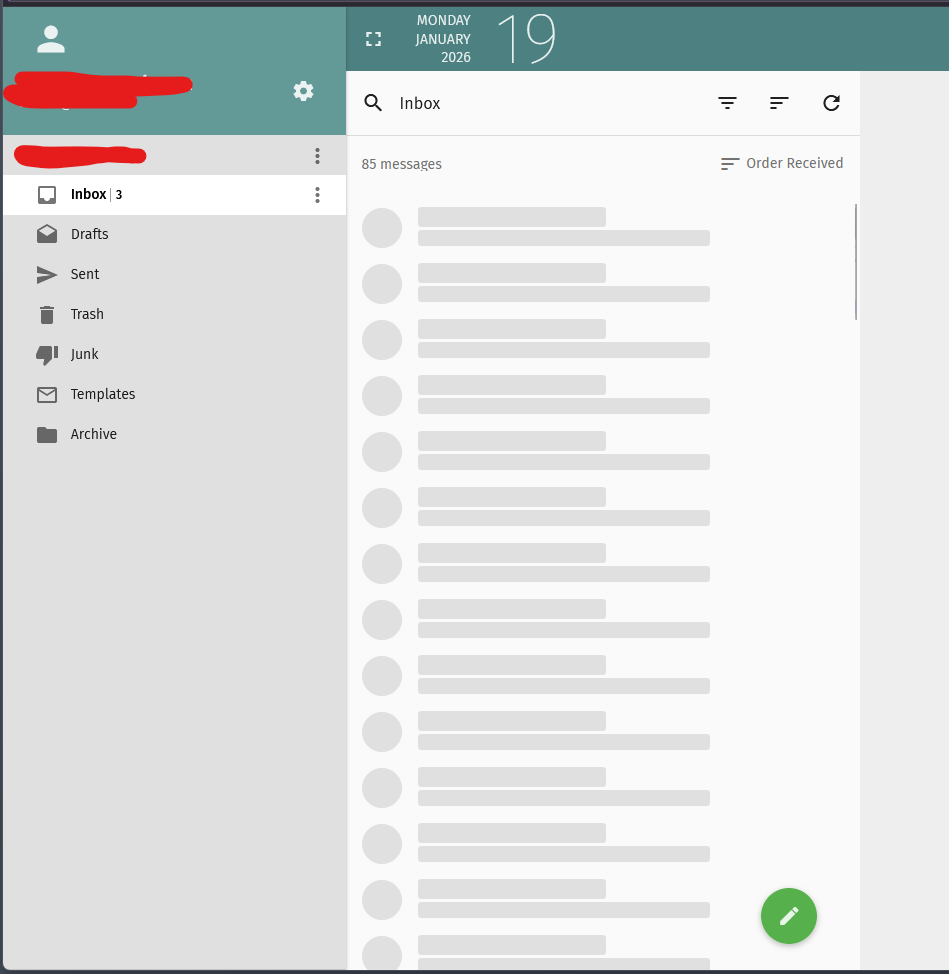This screenshot has height=974, width=949.
Task: Click the 85 messages count label
Action: pyautogui.click(x=402, y=164)
